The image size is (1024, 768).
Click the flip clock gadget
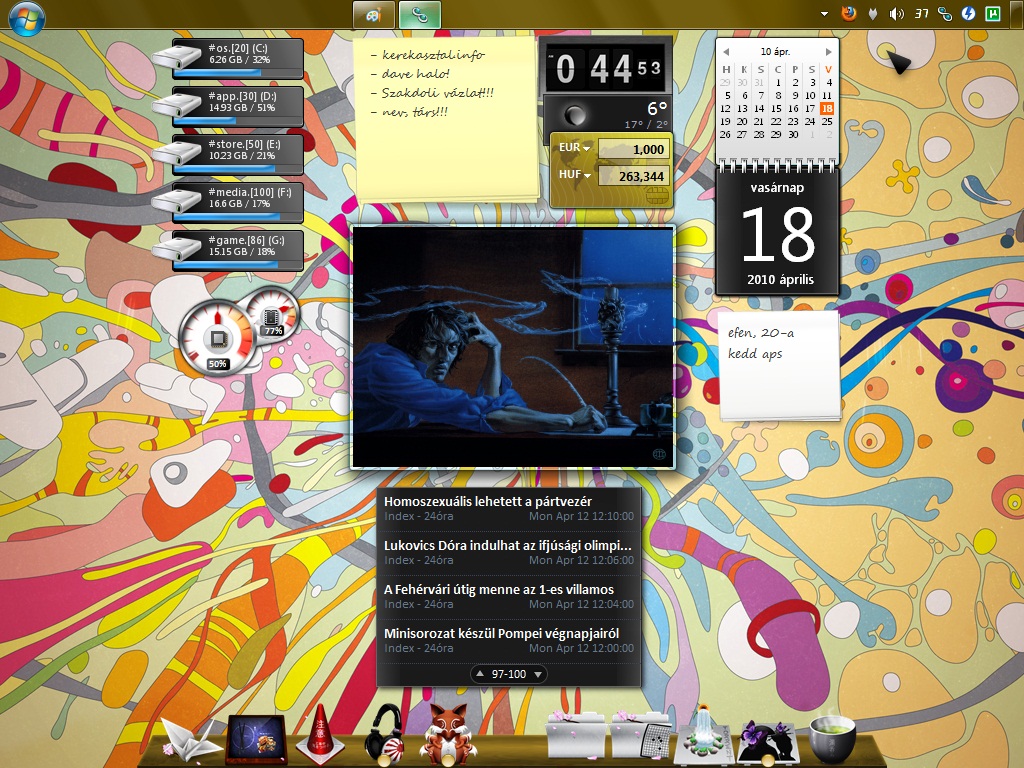pos(605,67)
